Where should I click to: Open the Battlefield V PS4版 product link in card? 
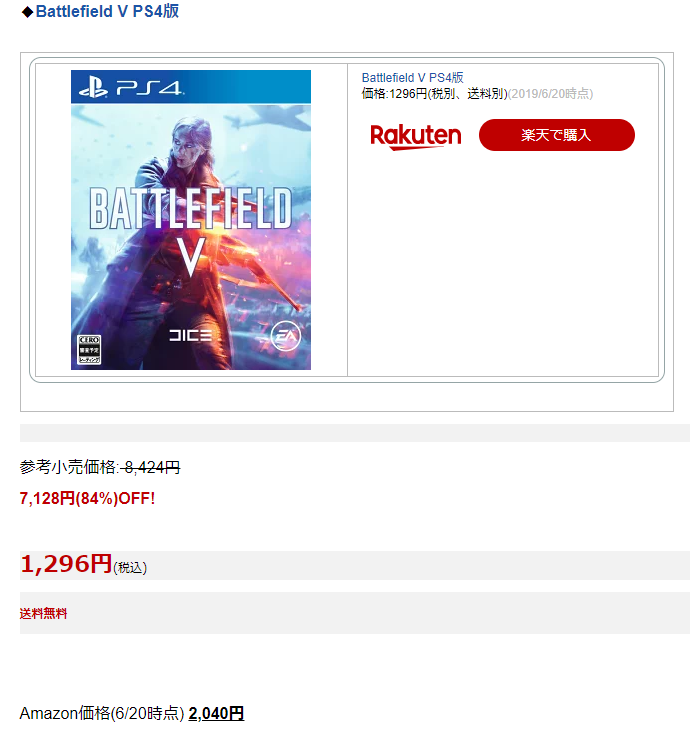(x=412, y=77)
